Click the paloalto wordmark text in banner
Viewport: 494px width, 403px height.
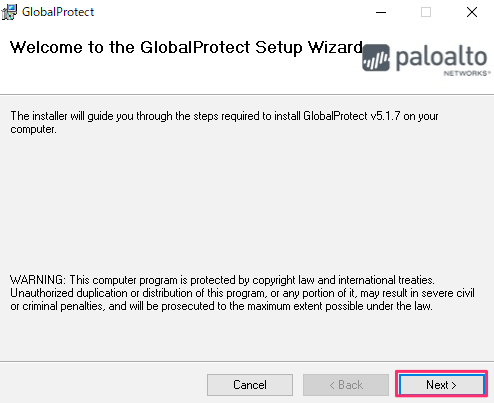[x=442, y=57]
